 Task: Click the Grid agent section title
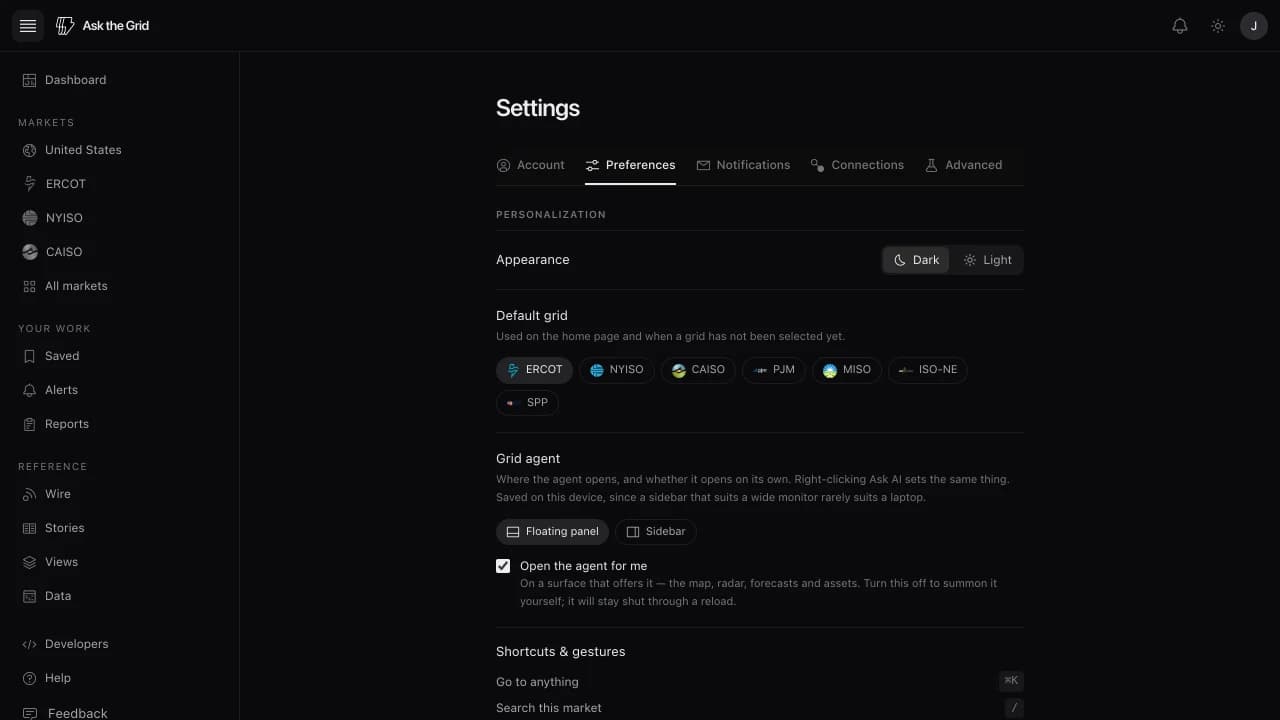[x=528, y=459]
